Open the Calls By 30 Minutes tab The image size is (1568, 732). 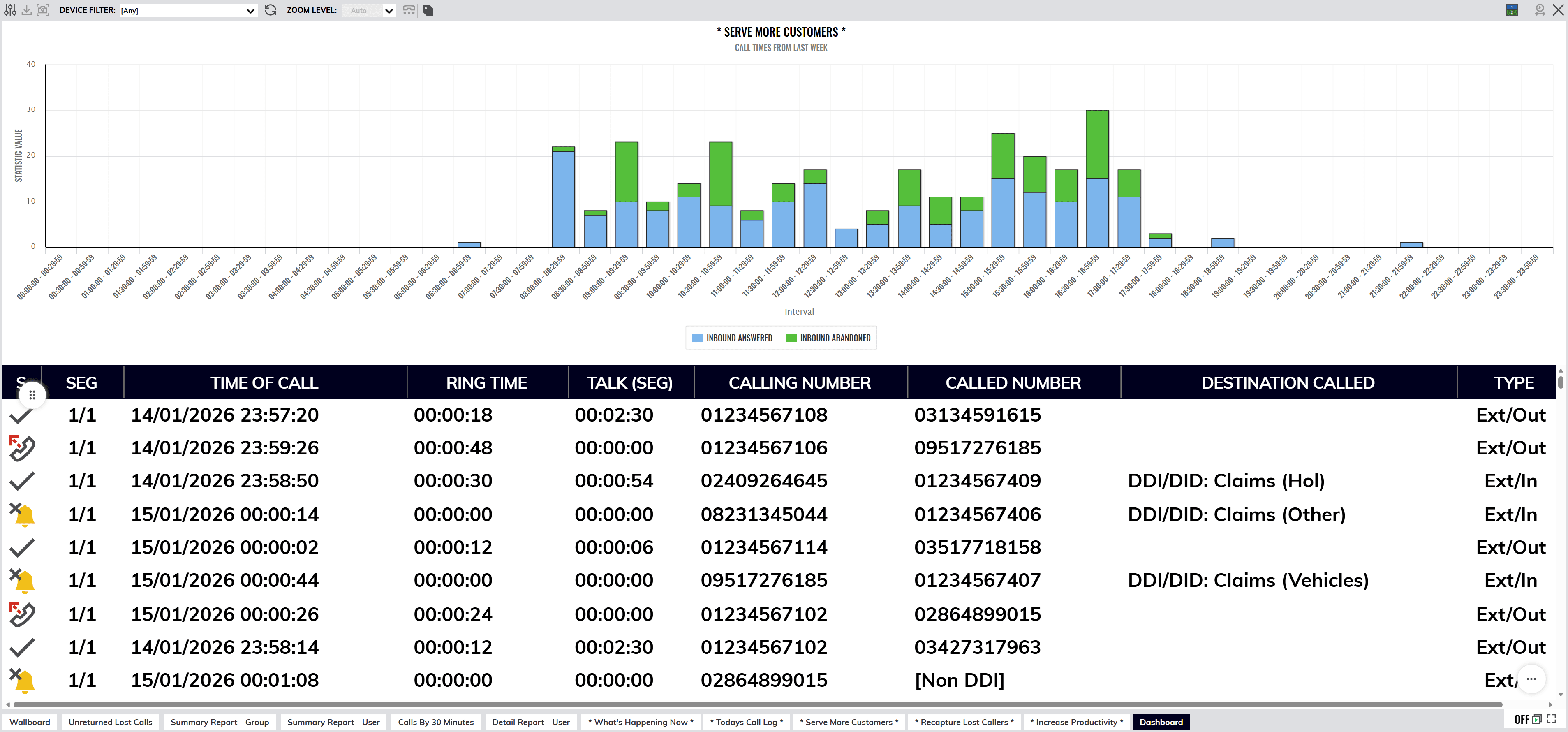(x=435, y=722)
